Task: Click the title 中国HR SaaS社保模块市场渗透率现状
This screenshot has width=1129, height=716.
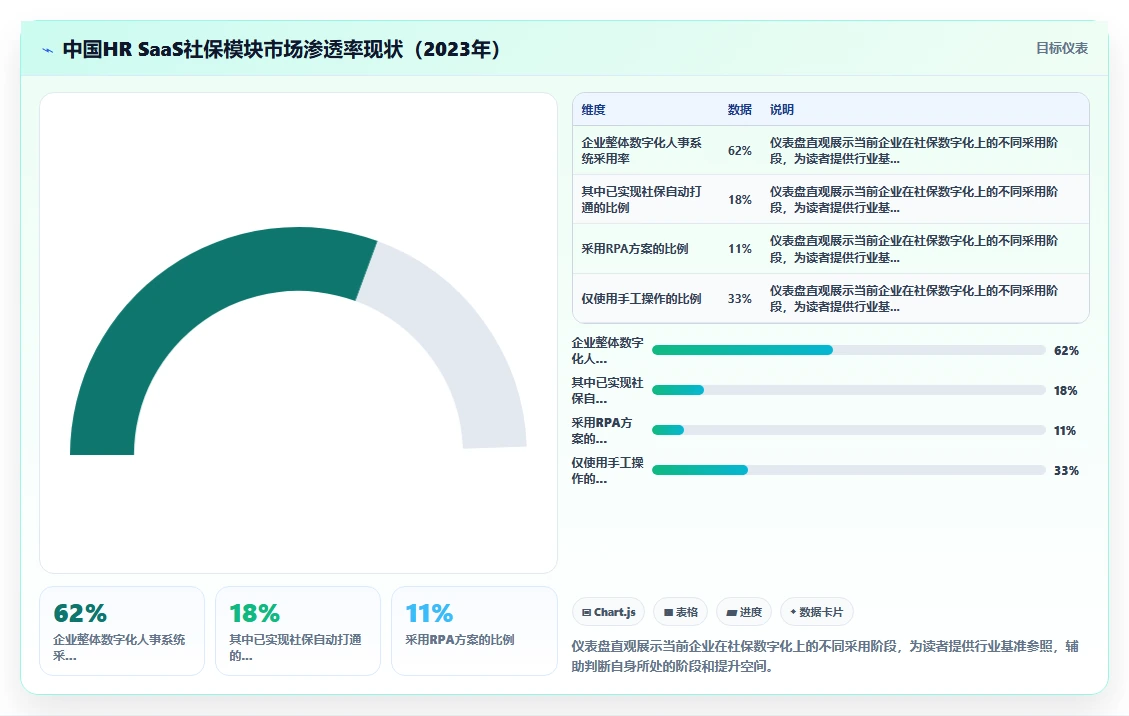Action: [282, 49]
